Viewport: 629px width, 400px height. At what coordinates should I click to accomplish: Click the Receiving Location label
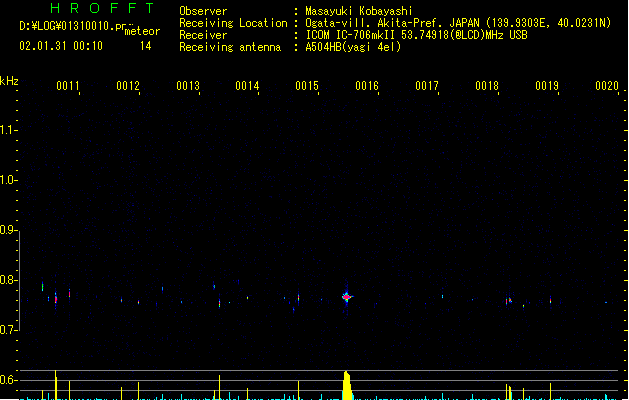233,23
